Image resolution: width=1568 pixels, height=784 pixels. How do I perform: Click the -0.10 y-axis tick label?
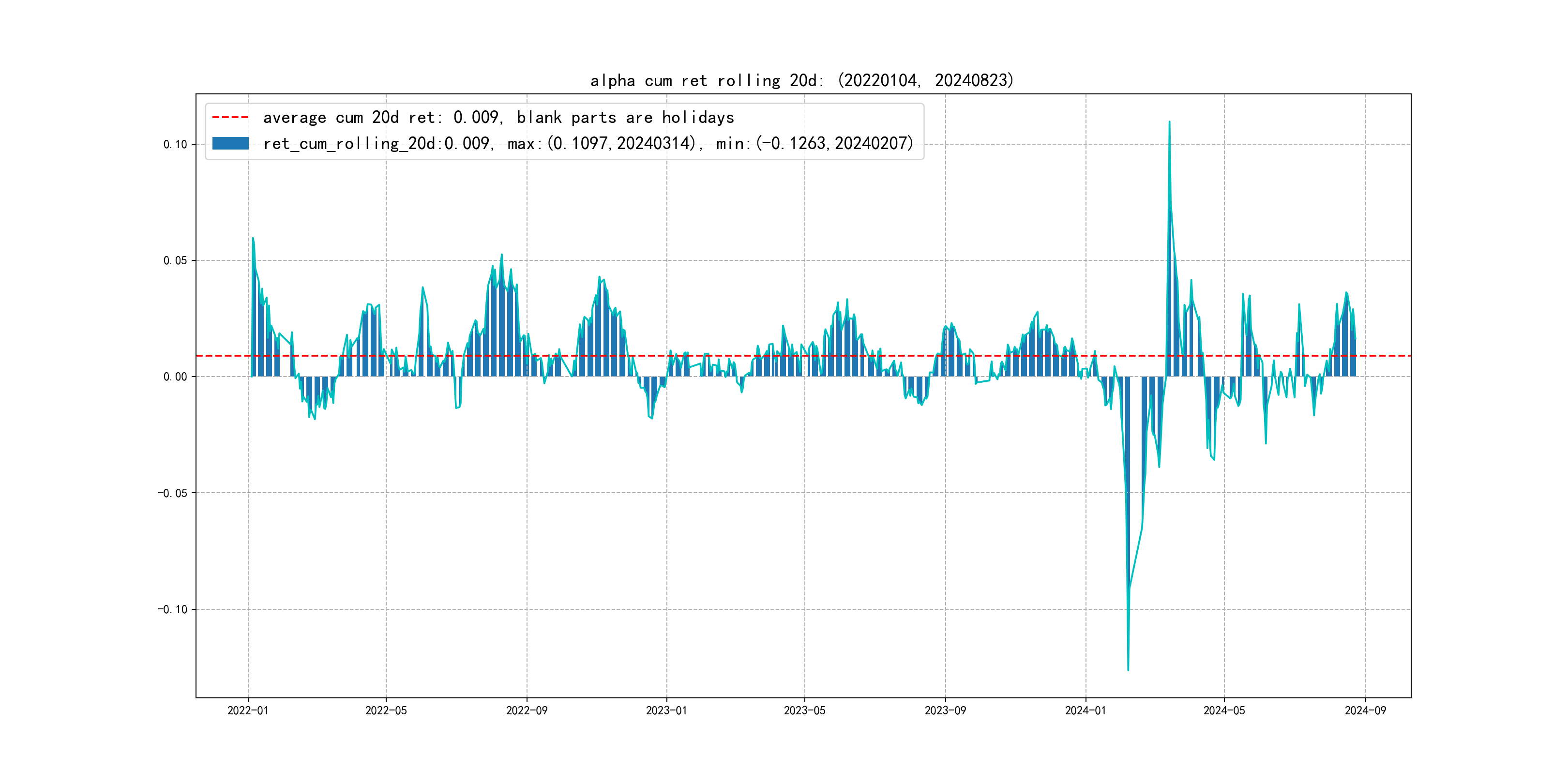[173, 609]
